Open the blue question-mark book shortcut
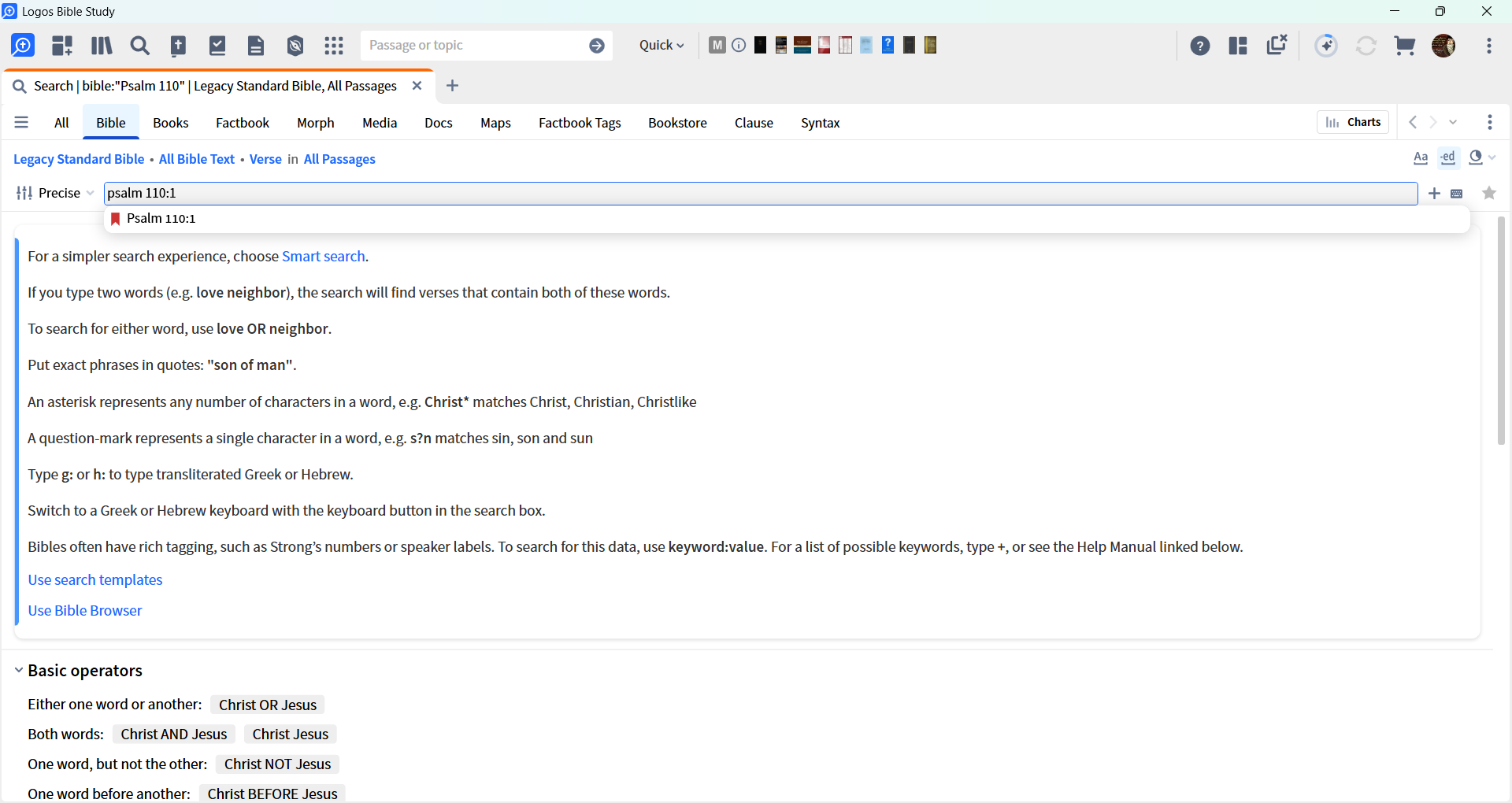This screenshot has height=803, width=1512. click(888, 45)
